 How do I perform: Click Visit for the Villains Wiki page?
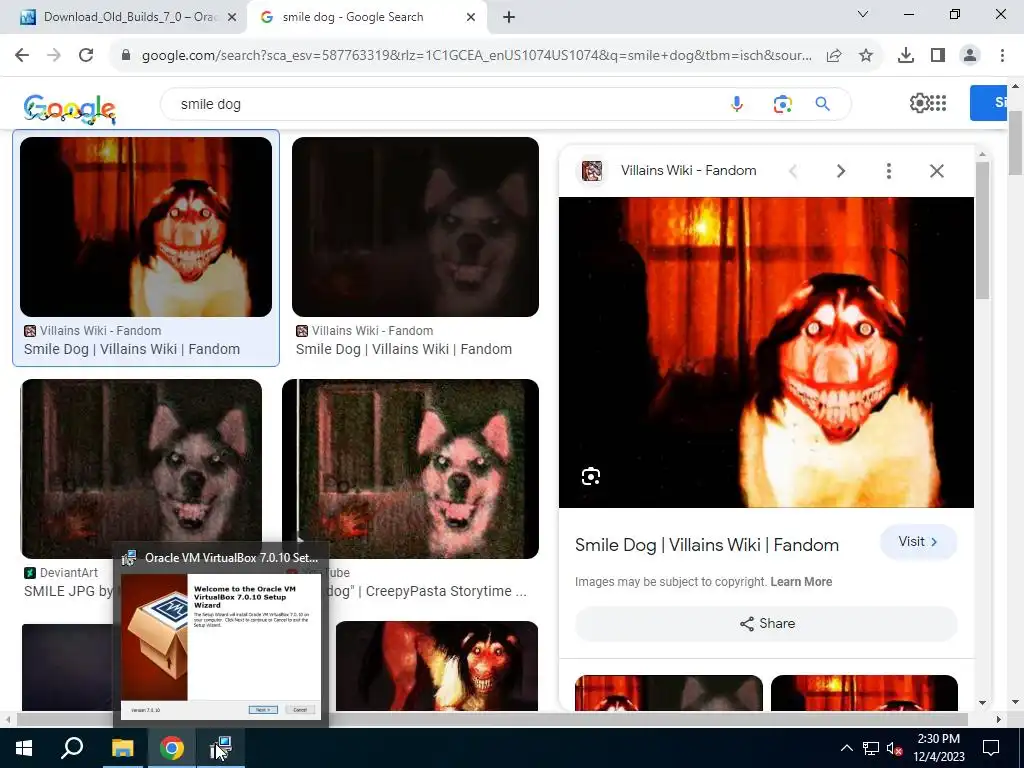(x=918, y=542)
